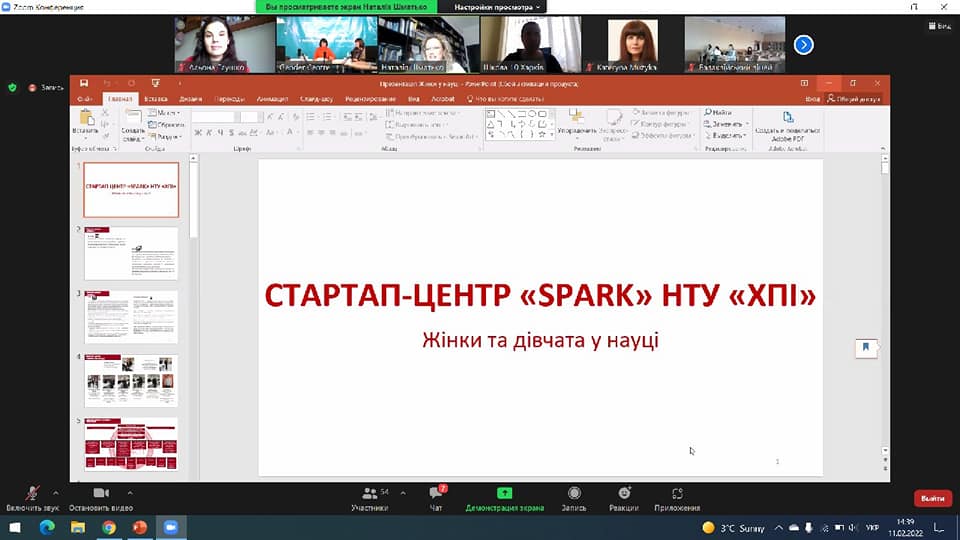Expand audio options arrow next to microphone

(x=55, y=492)
